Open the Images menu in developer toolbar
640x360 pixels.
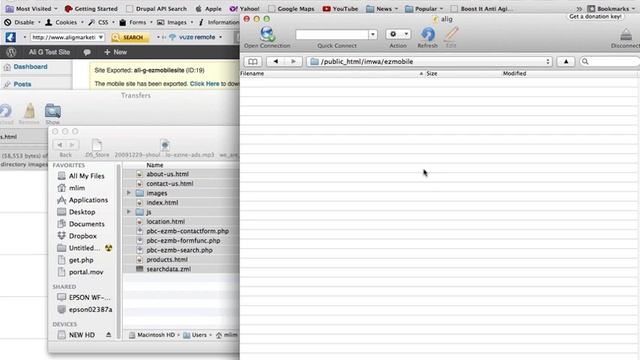pyautogui.click(x=175, y=22)
